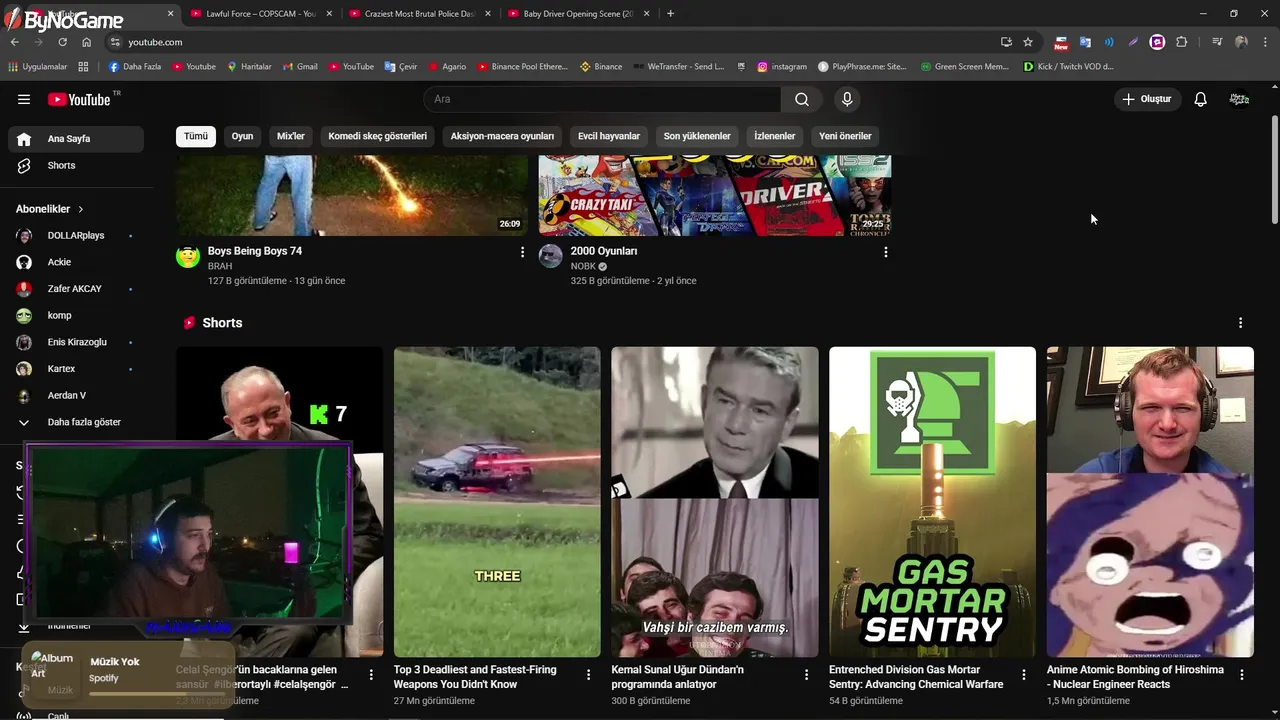Open browser home page button
The image size is (1280, 720).
pos(86,42)
